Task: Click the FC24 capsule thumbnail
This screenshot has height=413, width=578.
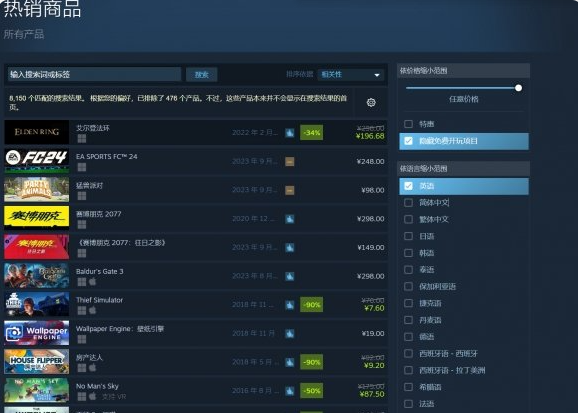Action: [x=36, y=161]
